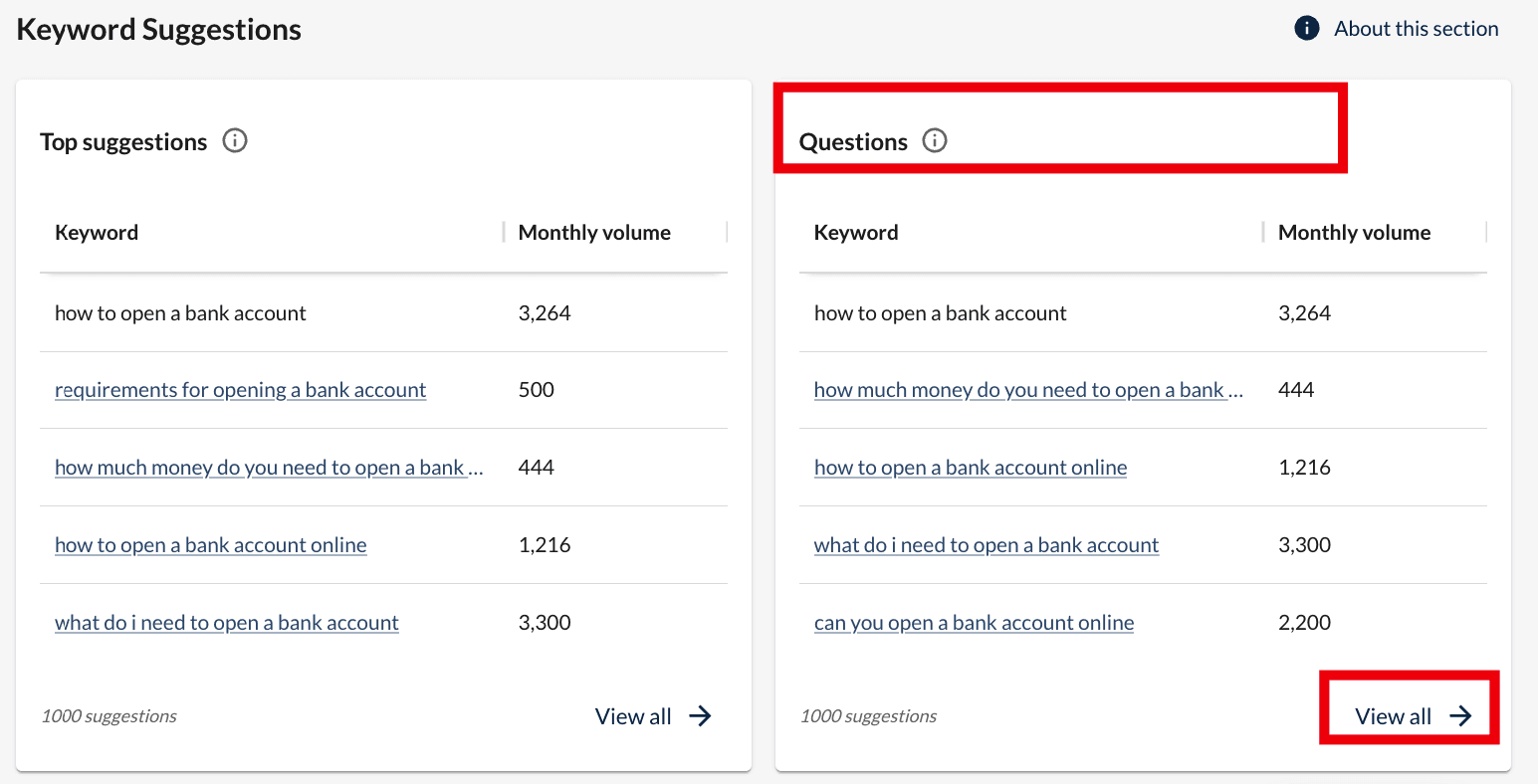This screenshot has height=784, width=1538.
Task: Sort by Keyword column in Questions table
Action: [856, 233]
